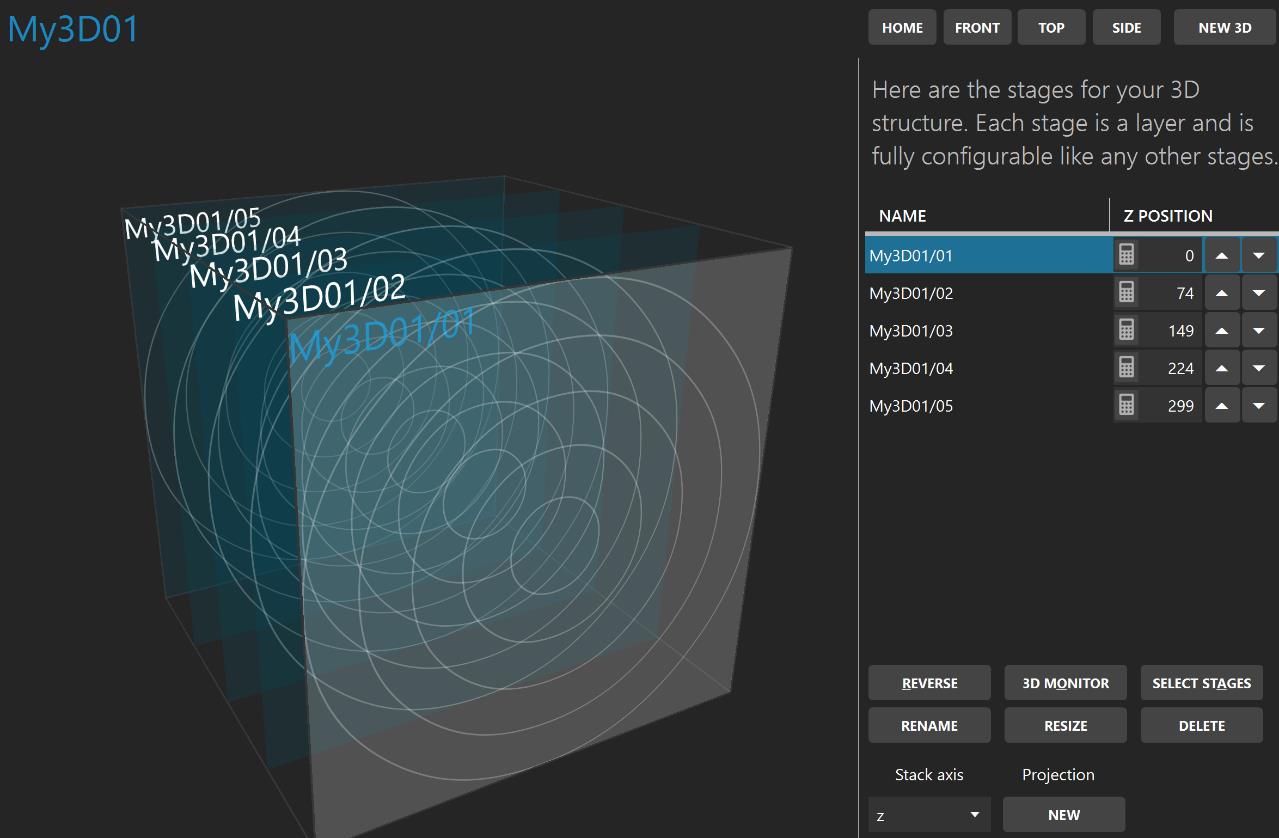Click NEW projection button

[x=1064, y=815]
